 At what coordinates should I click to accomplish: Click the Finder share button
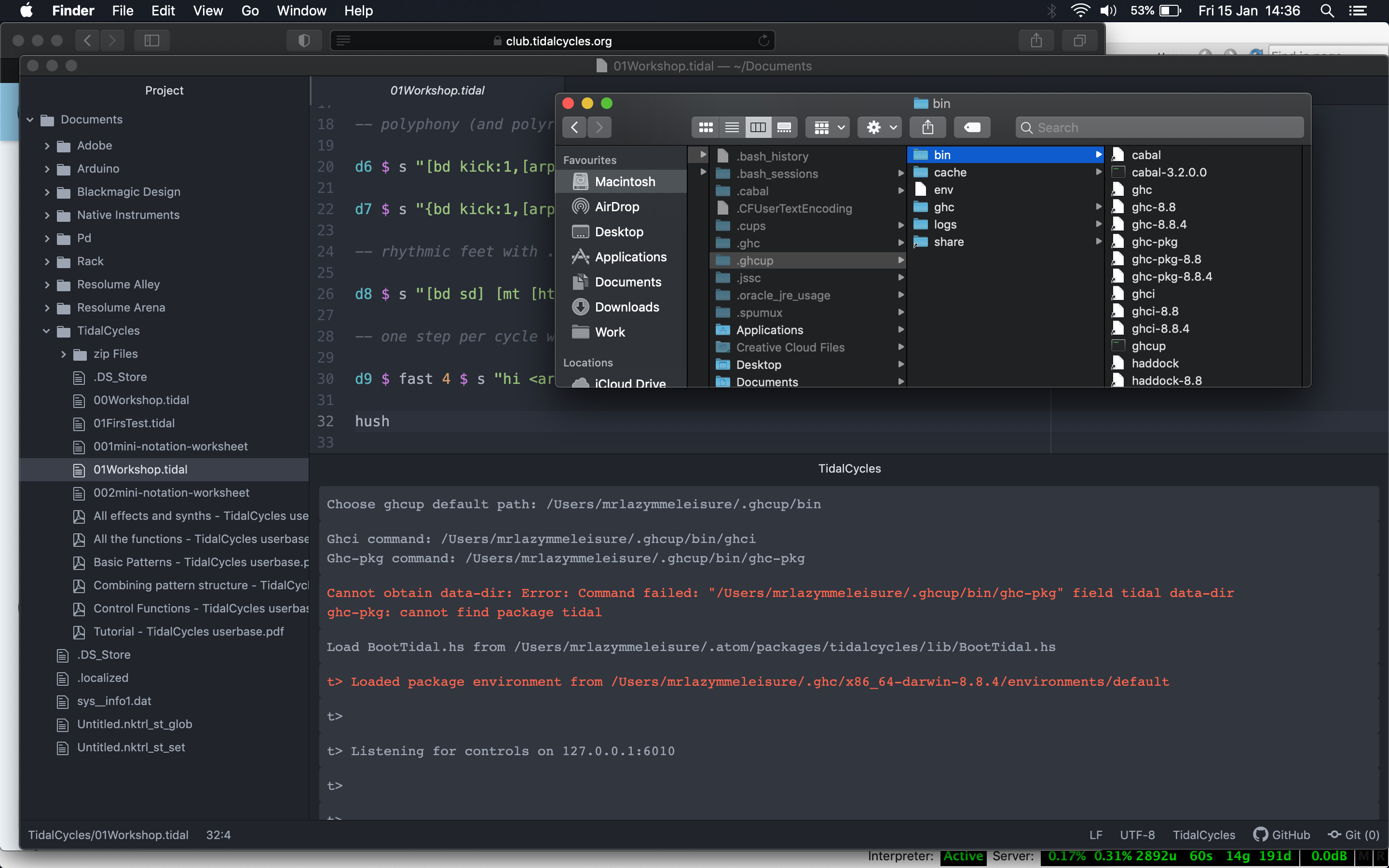click(927, 127)
